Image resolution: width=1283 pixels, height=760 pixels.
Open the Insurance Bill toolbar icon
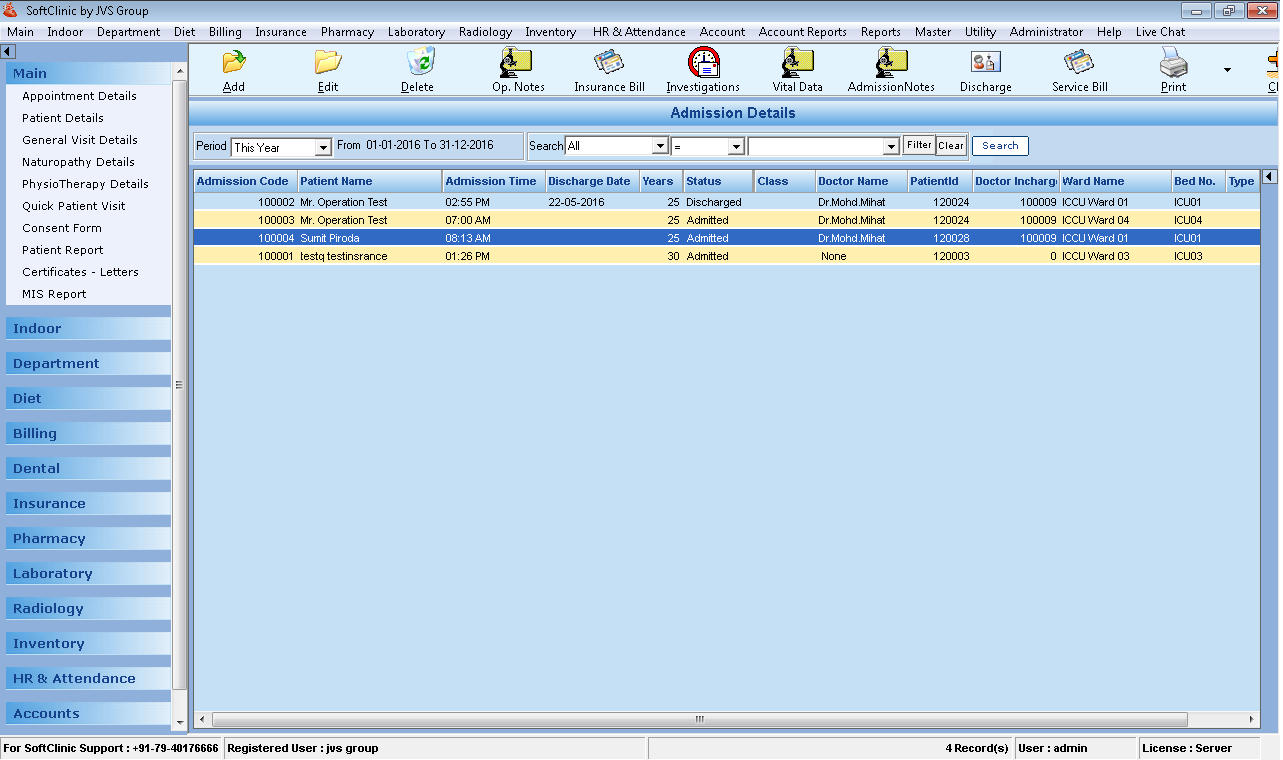(x=609, y=63)
